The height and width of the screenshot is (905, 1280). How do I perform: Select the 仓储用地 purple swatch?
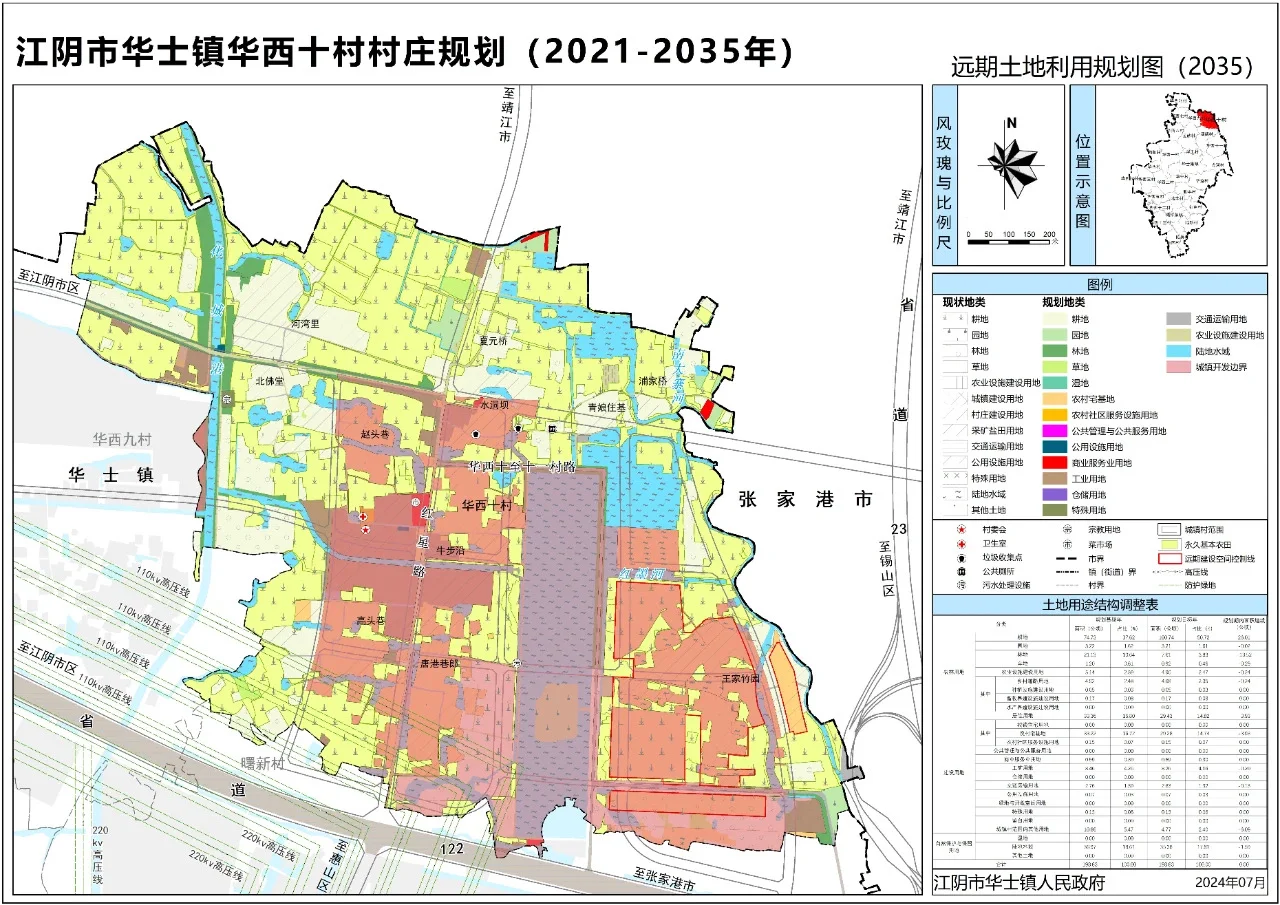pos(1055,494)
